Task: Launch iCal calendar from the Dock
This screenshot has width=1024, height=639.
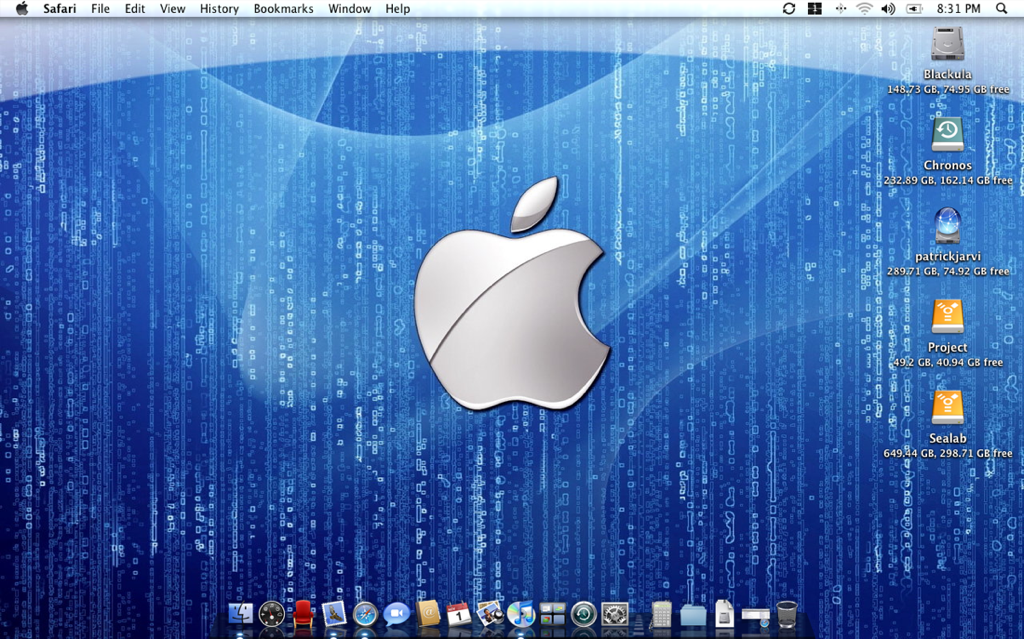Action: [458, 614]
